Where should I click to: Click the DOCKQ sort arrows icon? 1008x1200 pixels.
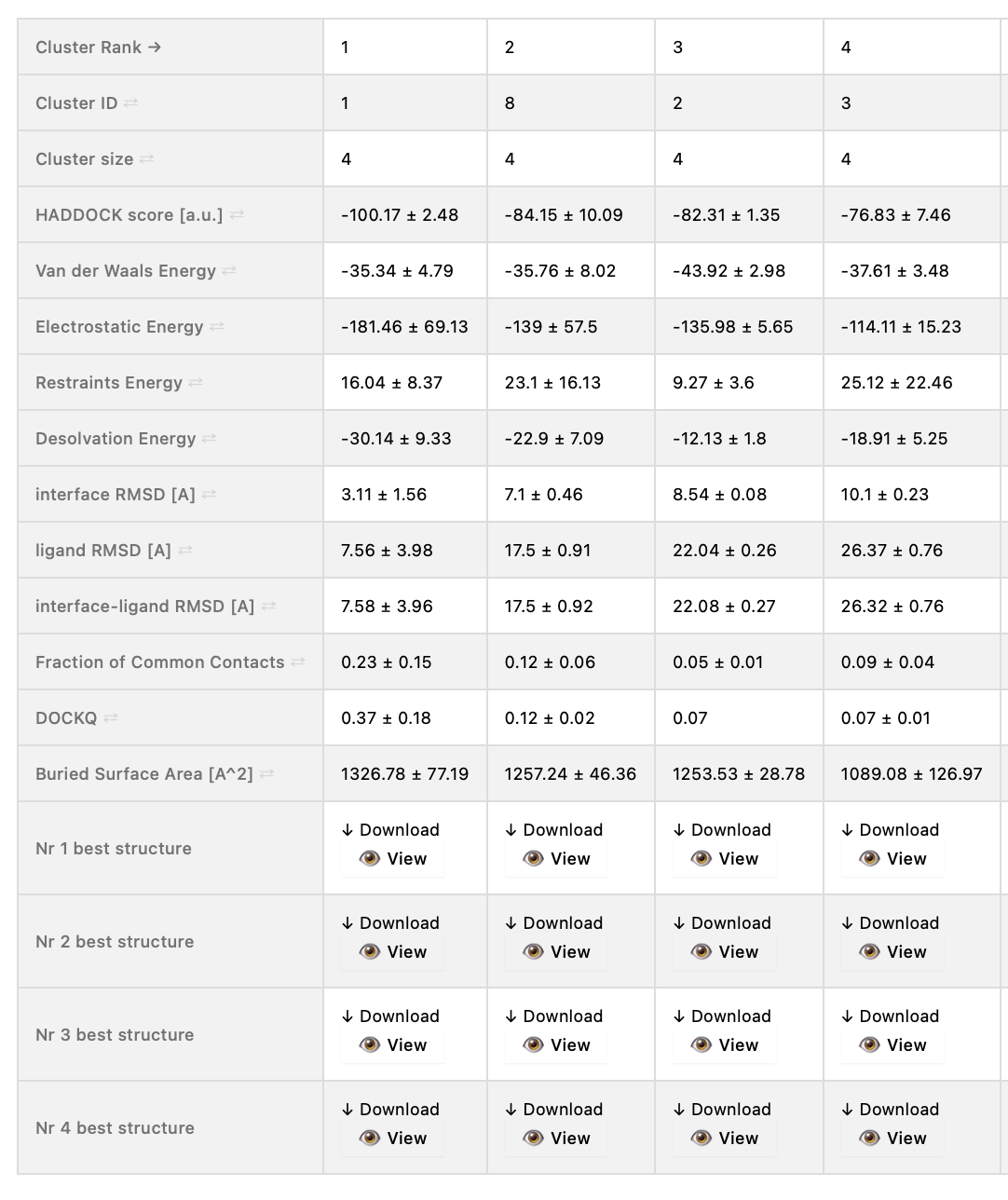coord(111,718)
